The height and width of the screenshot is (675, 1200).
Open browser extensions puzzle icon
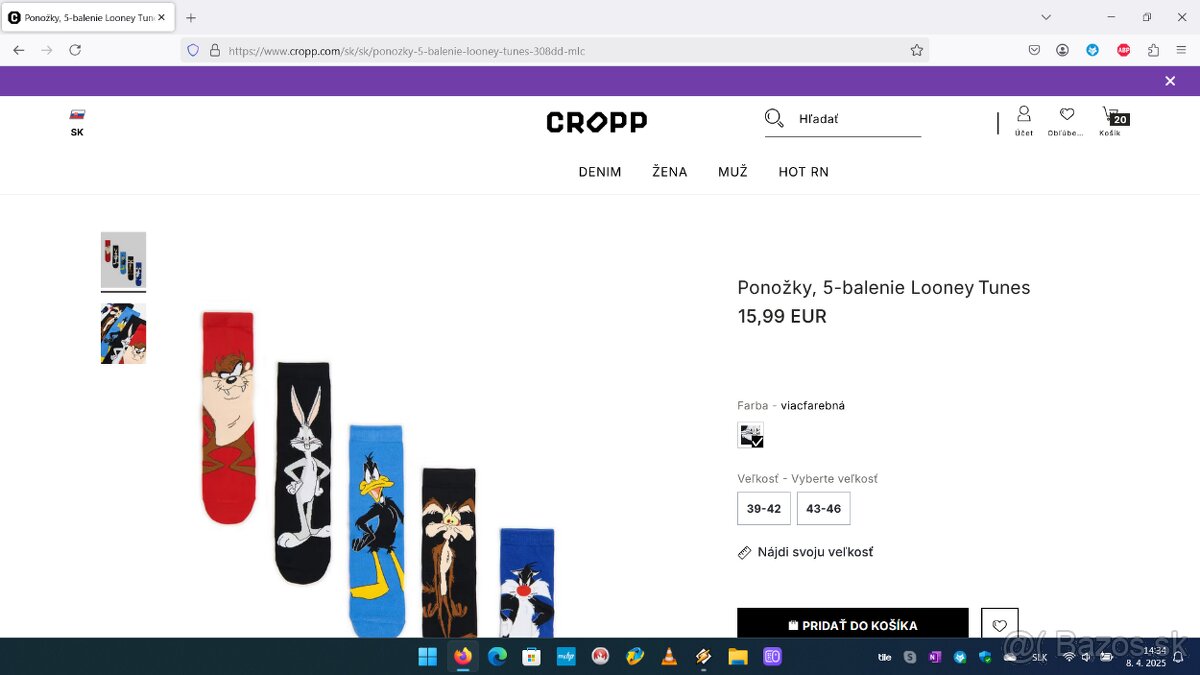click(1153, 50)
